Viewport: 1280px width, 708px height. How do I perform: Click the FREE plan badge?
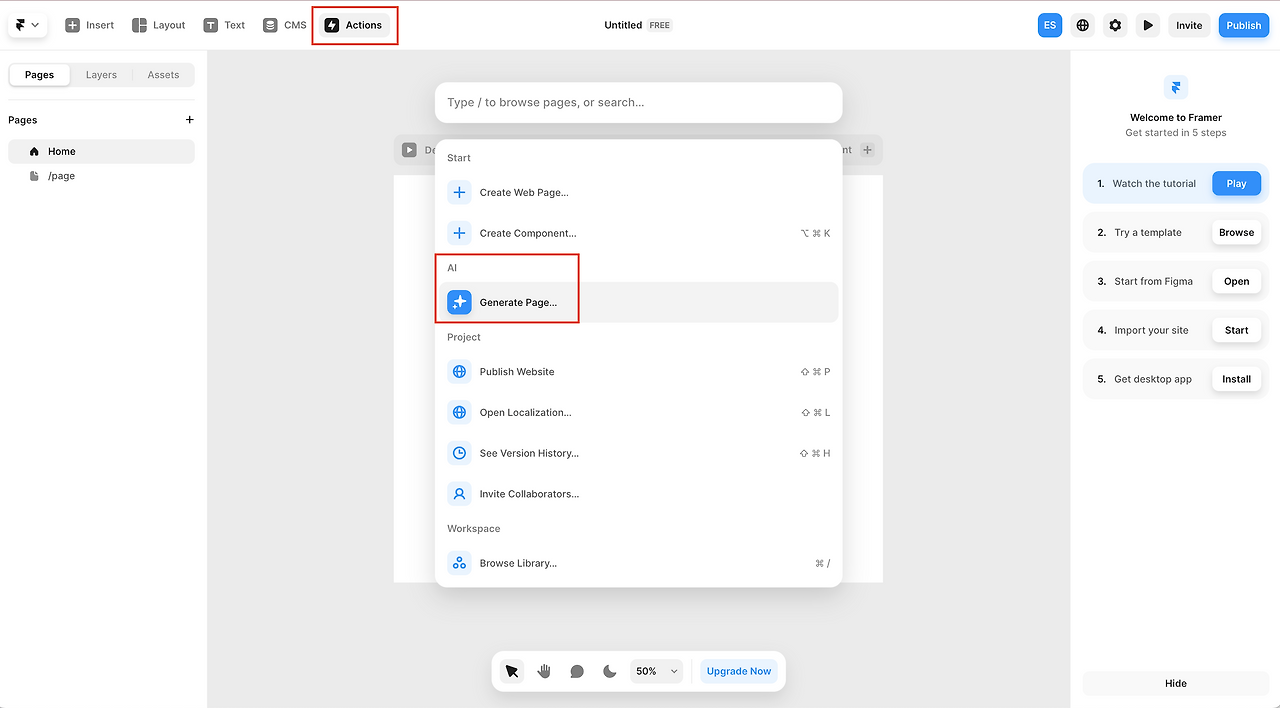[x=660, y=25]
